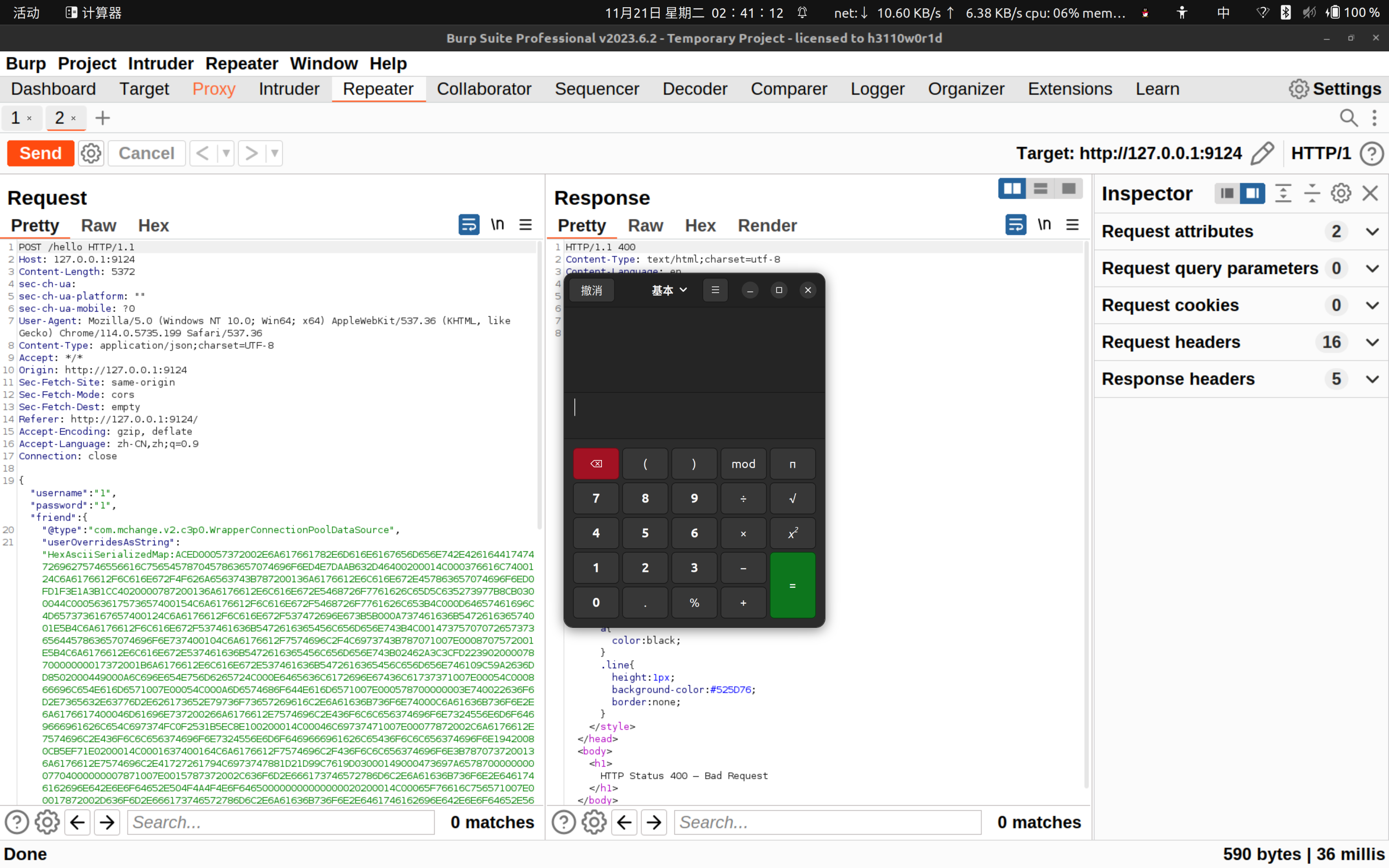The image size is (1389, 868).
Task: Toggle response non-printable characters \n button
Action: [x=1044, y=225]
